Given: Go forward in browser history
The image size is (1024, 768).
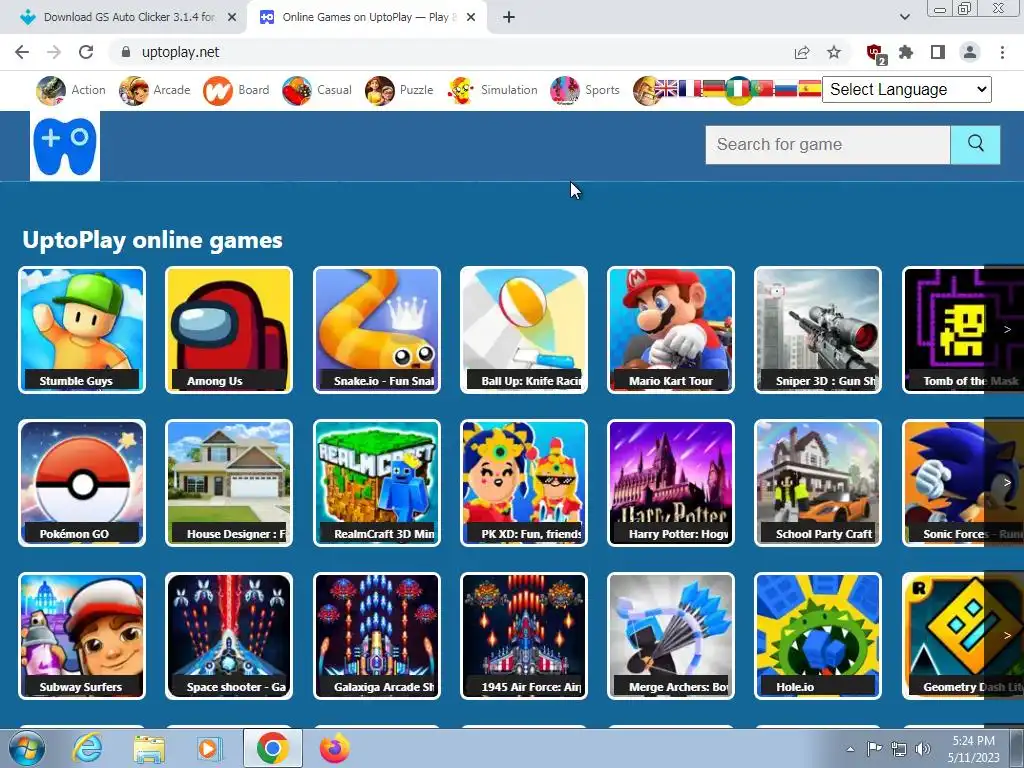Looking at the screenshot, I should [x=54, y=52].
